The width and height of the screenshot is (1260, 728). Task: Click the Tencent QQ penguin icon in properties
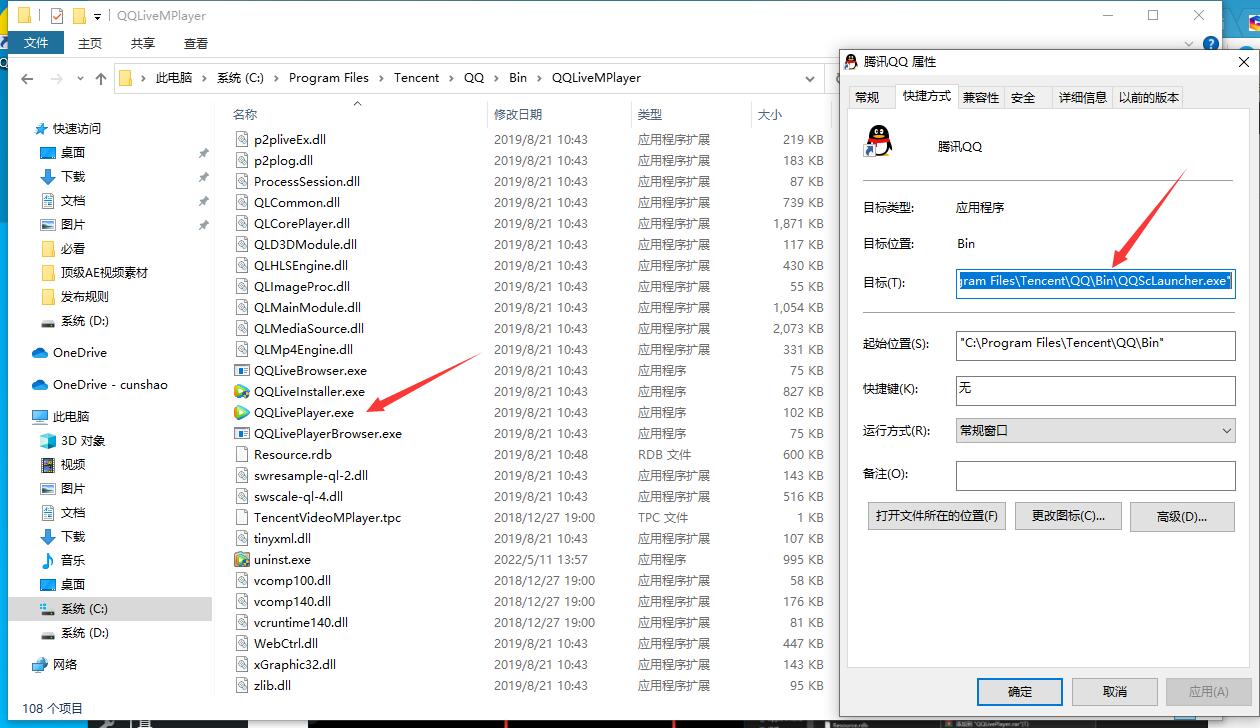(x=877, y=142)
